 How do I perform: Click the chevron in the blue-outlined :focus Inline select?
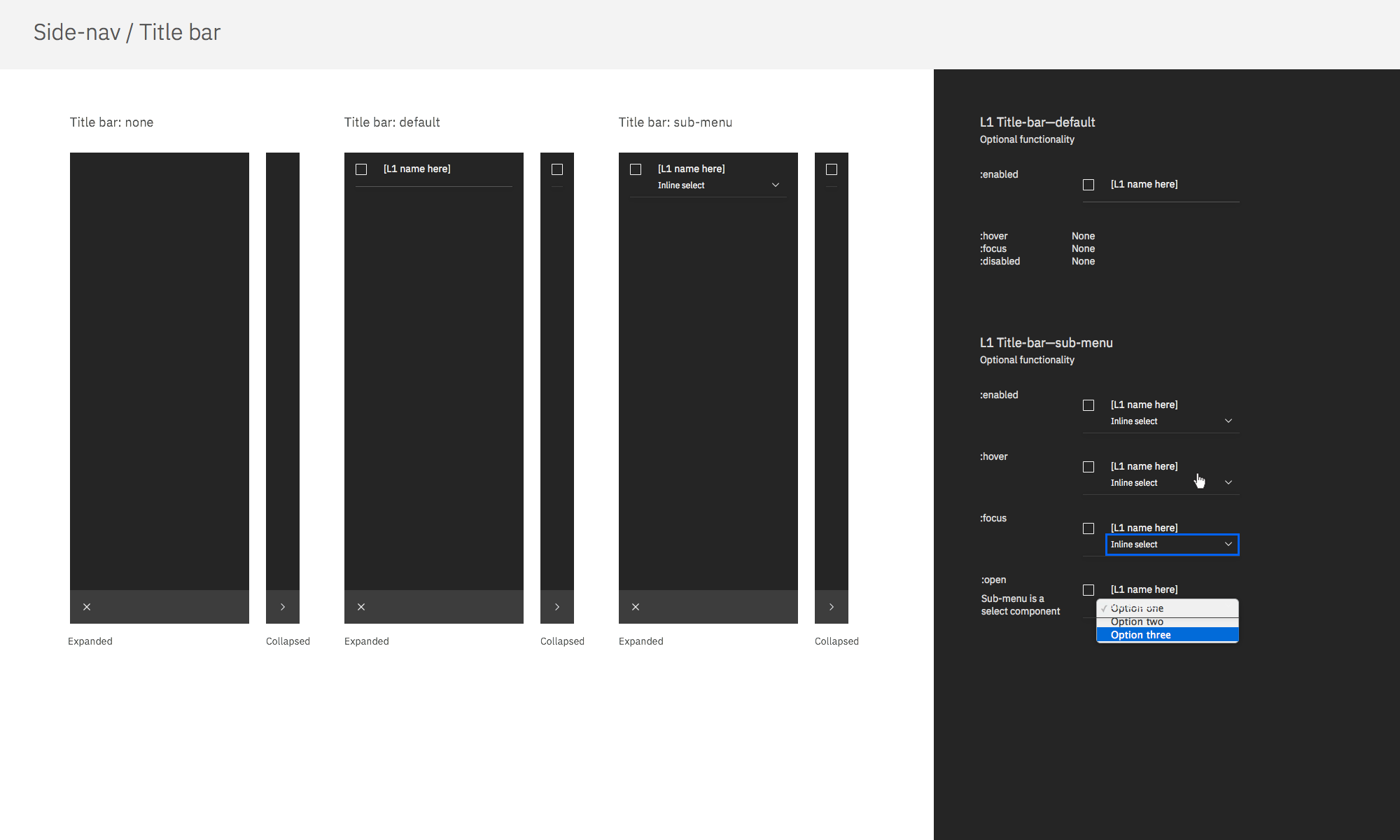[1228, 545]
